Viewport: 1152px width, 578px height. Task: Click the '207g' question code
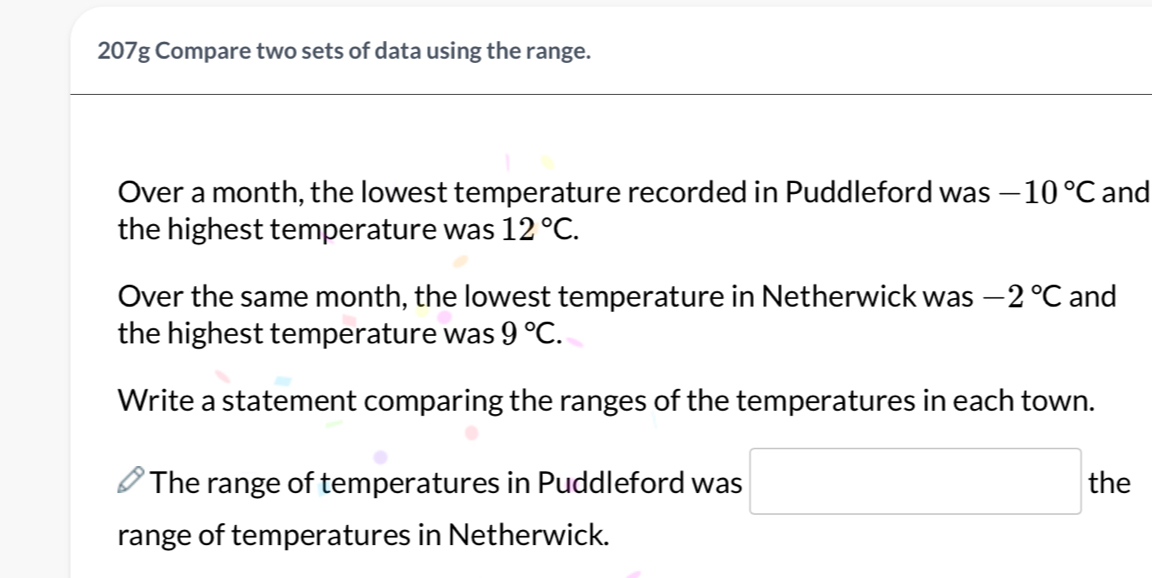pos(124,52)
